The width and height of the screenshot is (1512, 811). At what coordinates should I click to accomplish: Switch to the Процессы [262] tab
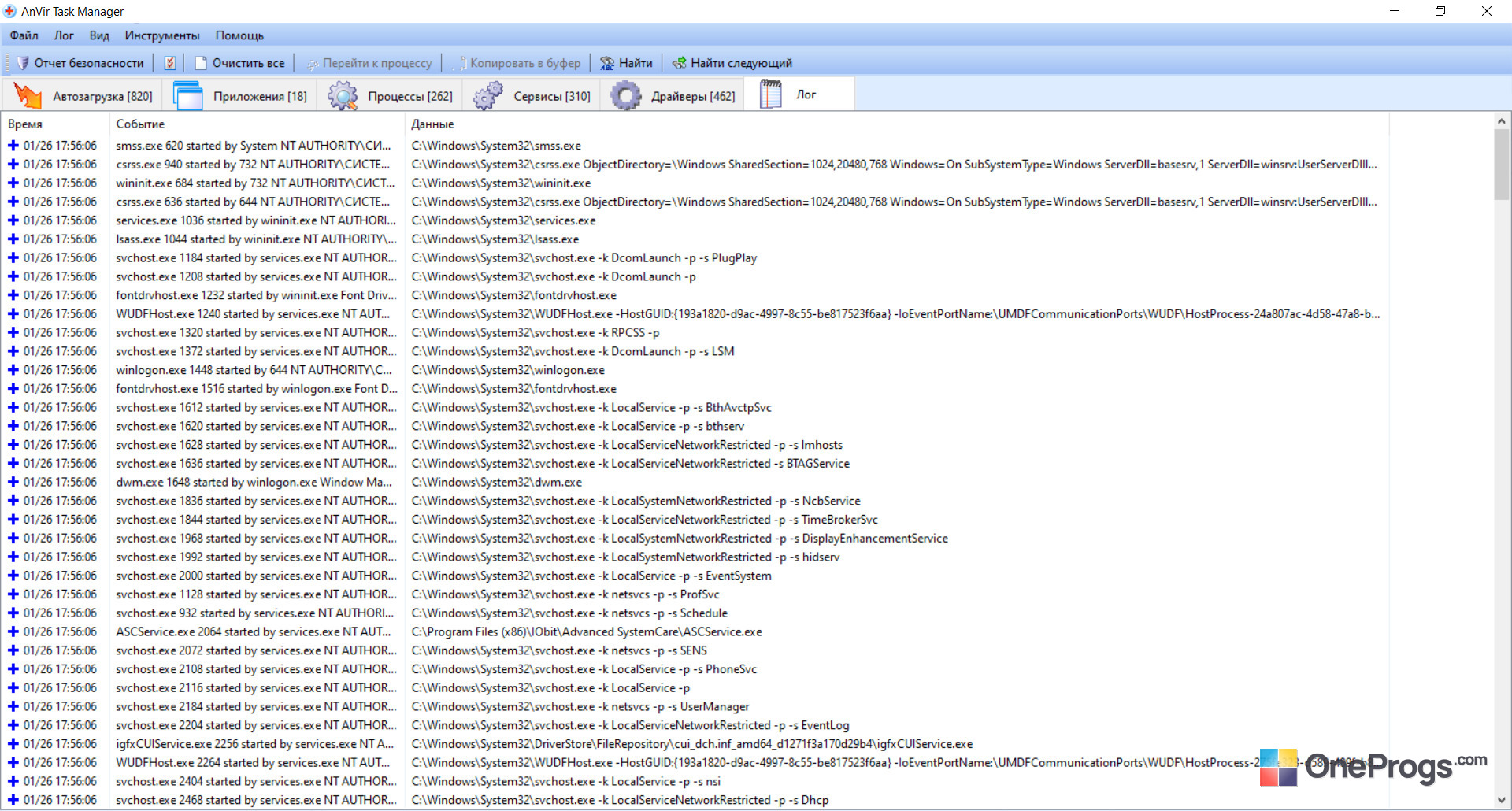click(389, 95)
